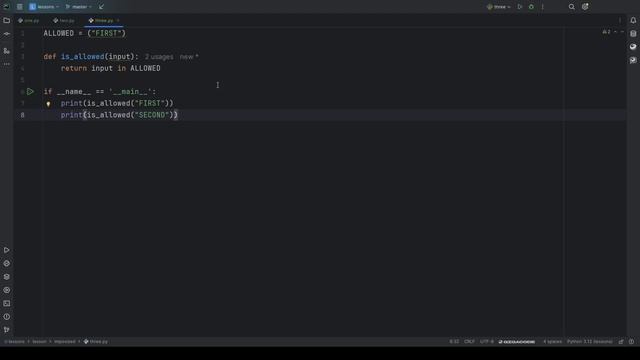This screenshot has height=360, width=640.
Task: Click the intention lightbulb on line 7
Action: pos(48,104)
